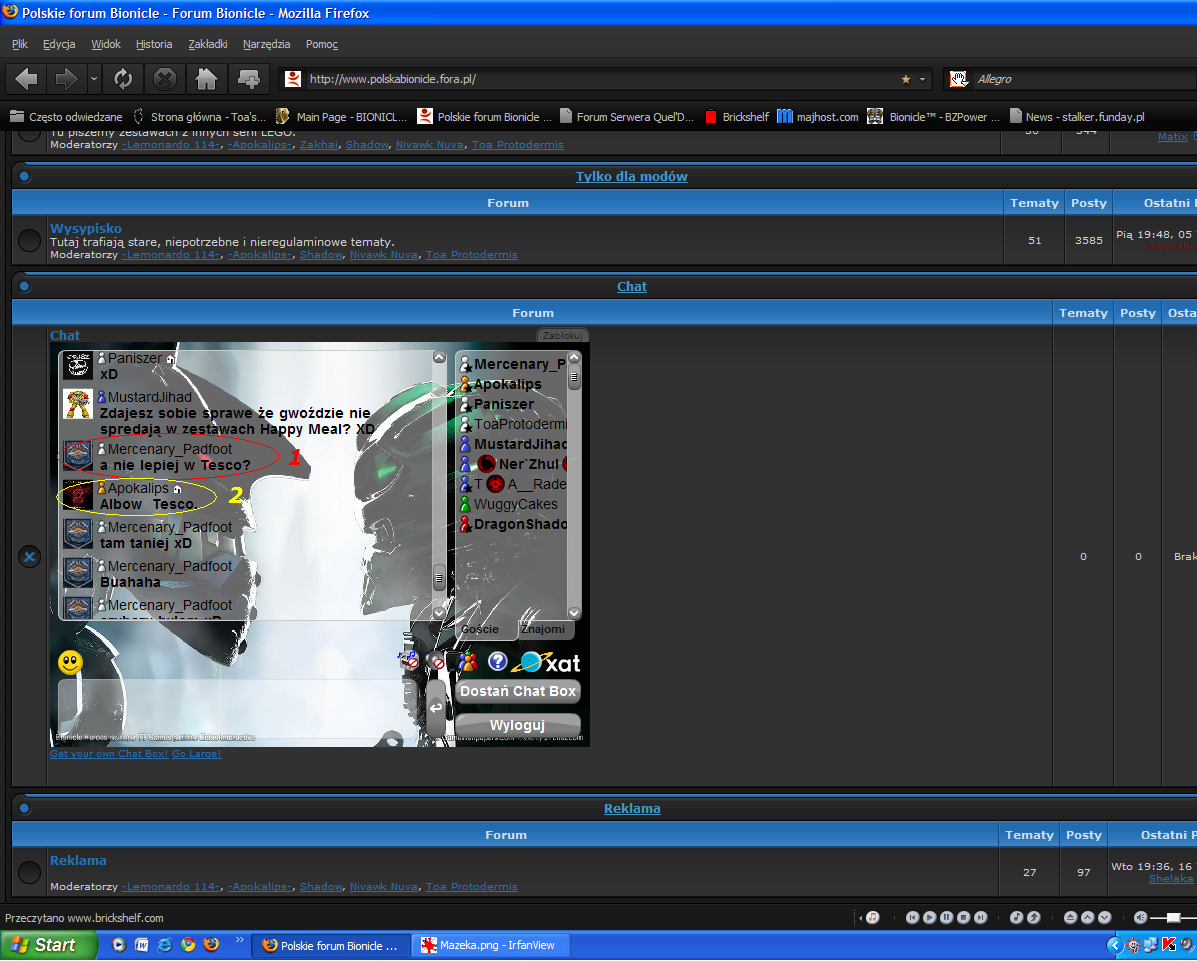This screenshot has width=1197, height=961.
Task: Adjust the media player volume slider
Action: 1173,917
